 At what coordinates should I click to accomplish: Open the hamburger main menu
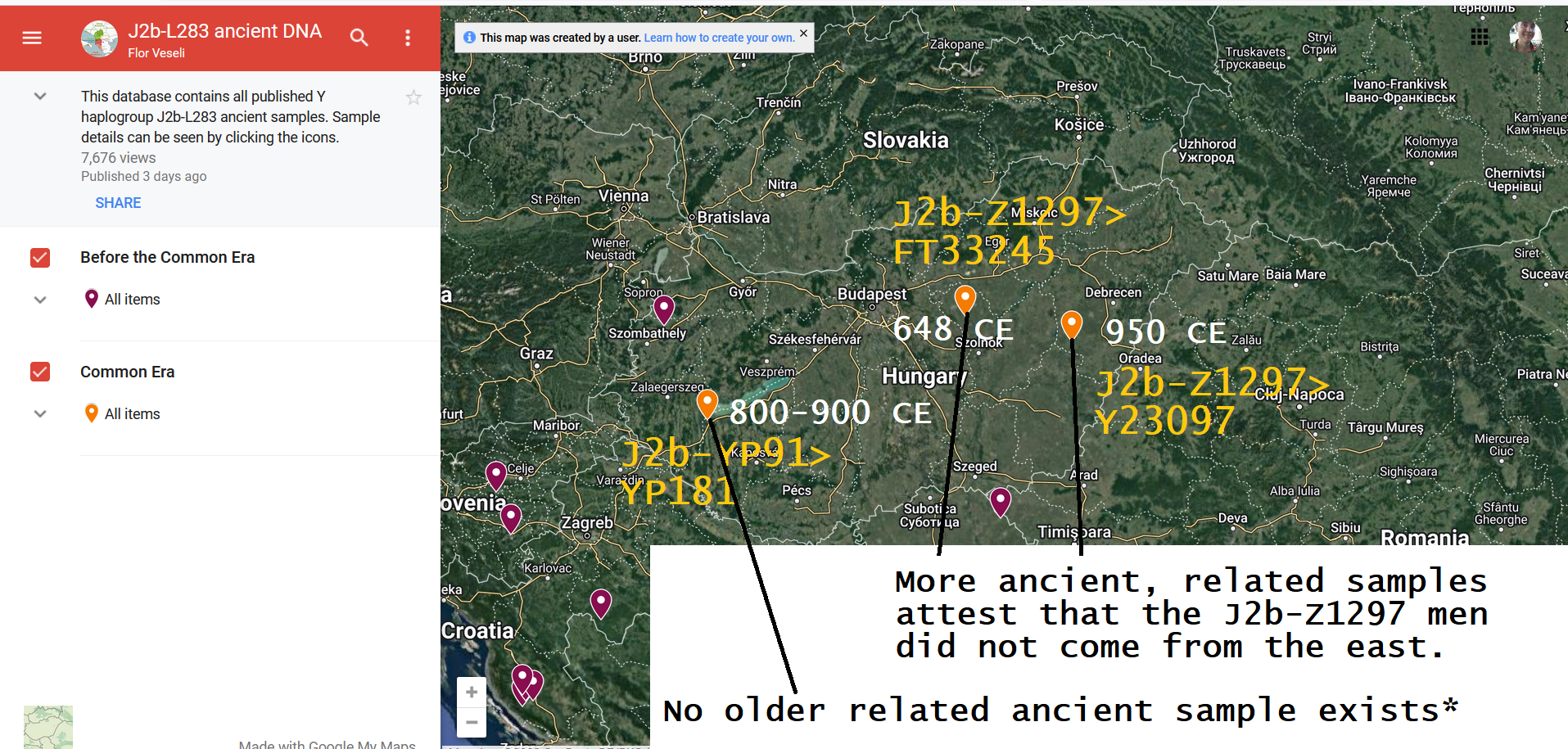pos(32,38)
